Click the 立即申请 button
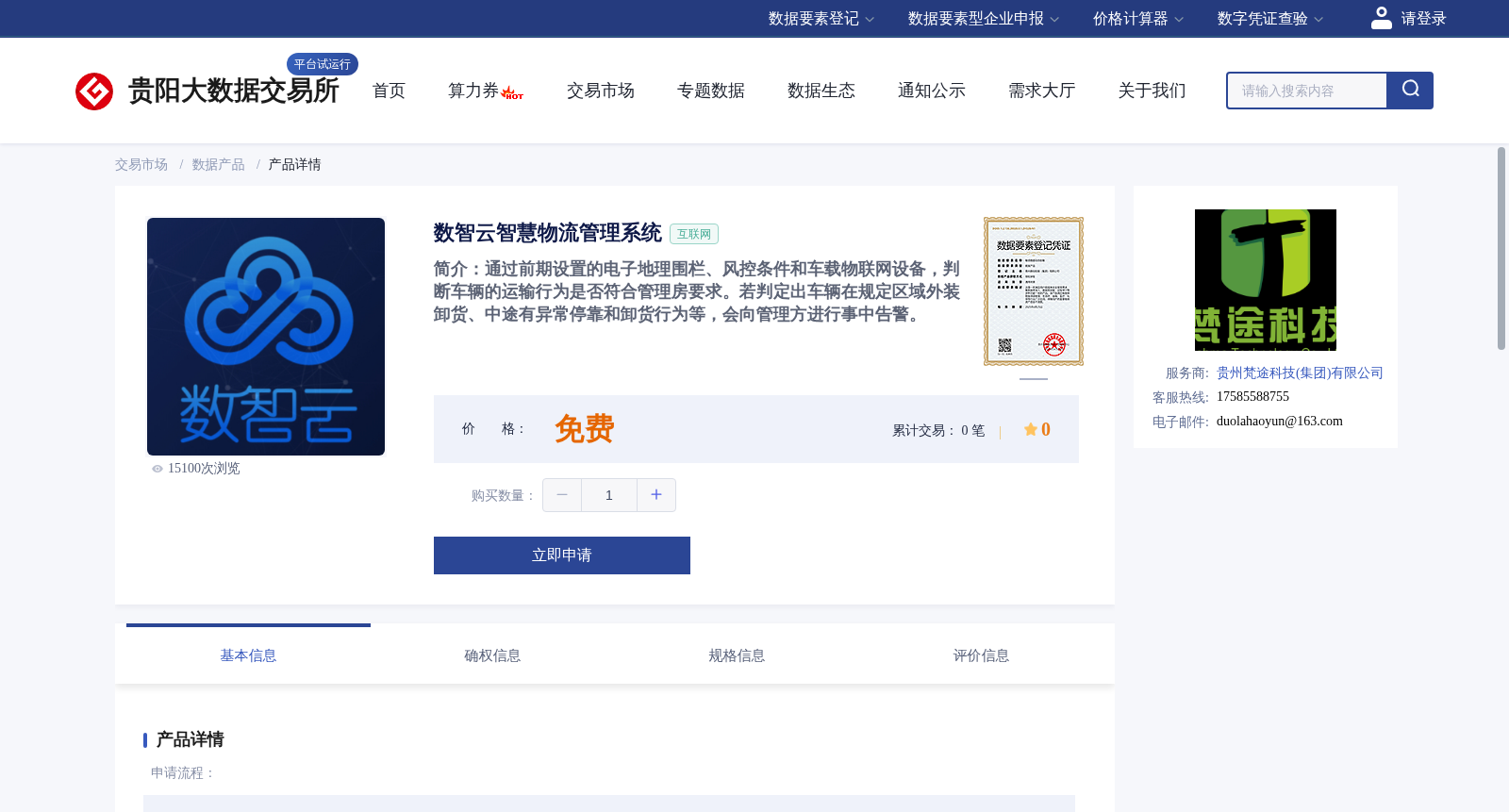Image resolution: width=1509 pixels, height=812 pixels. click(562, 555)
